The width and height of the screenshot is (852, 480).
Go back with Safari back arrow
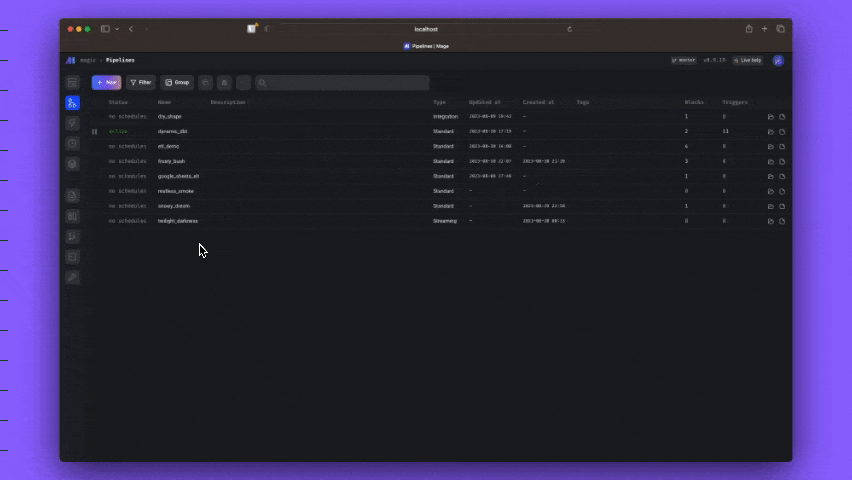[x=131, y=29]
